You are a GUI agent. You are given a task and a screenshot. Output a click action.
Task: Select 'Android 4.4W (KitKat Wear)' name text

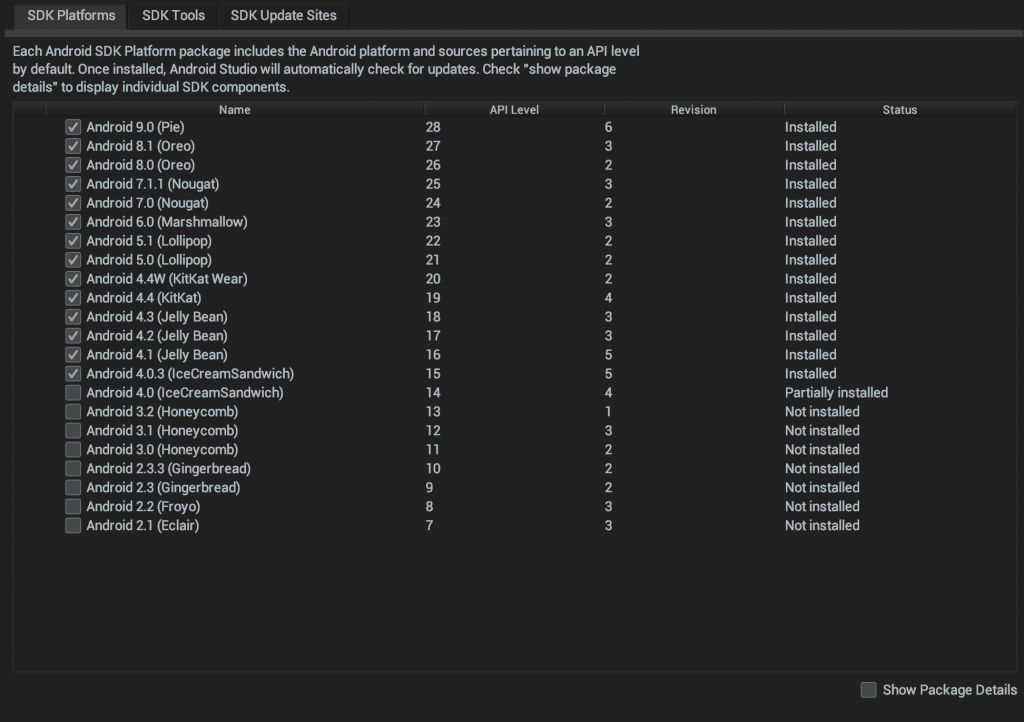point(167,279)
